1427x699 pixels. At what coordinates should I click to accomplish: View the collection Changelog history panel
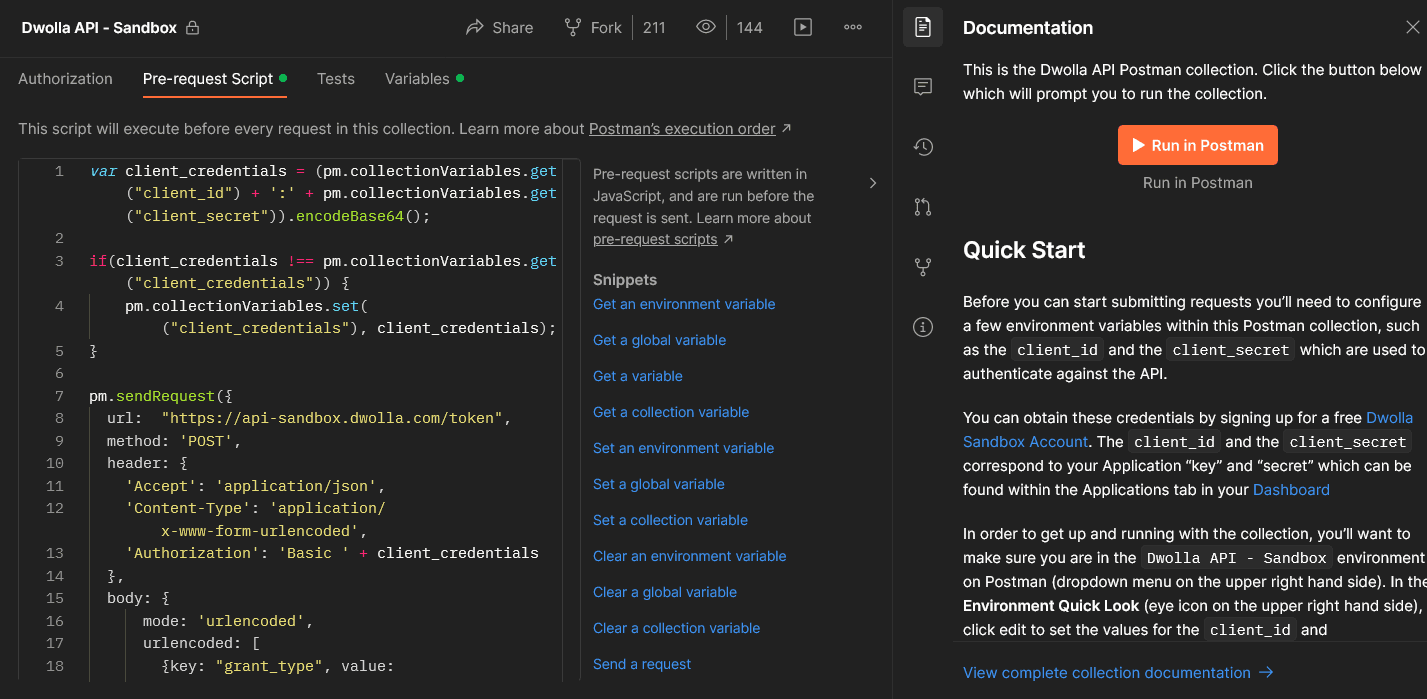tap(922, 146)
